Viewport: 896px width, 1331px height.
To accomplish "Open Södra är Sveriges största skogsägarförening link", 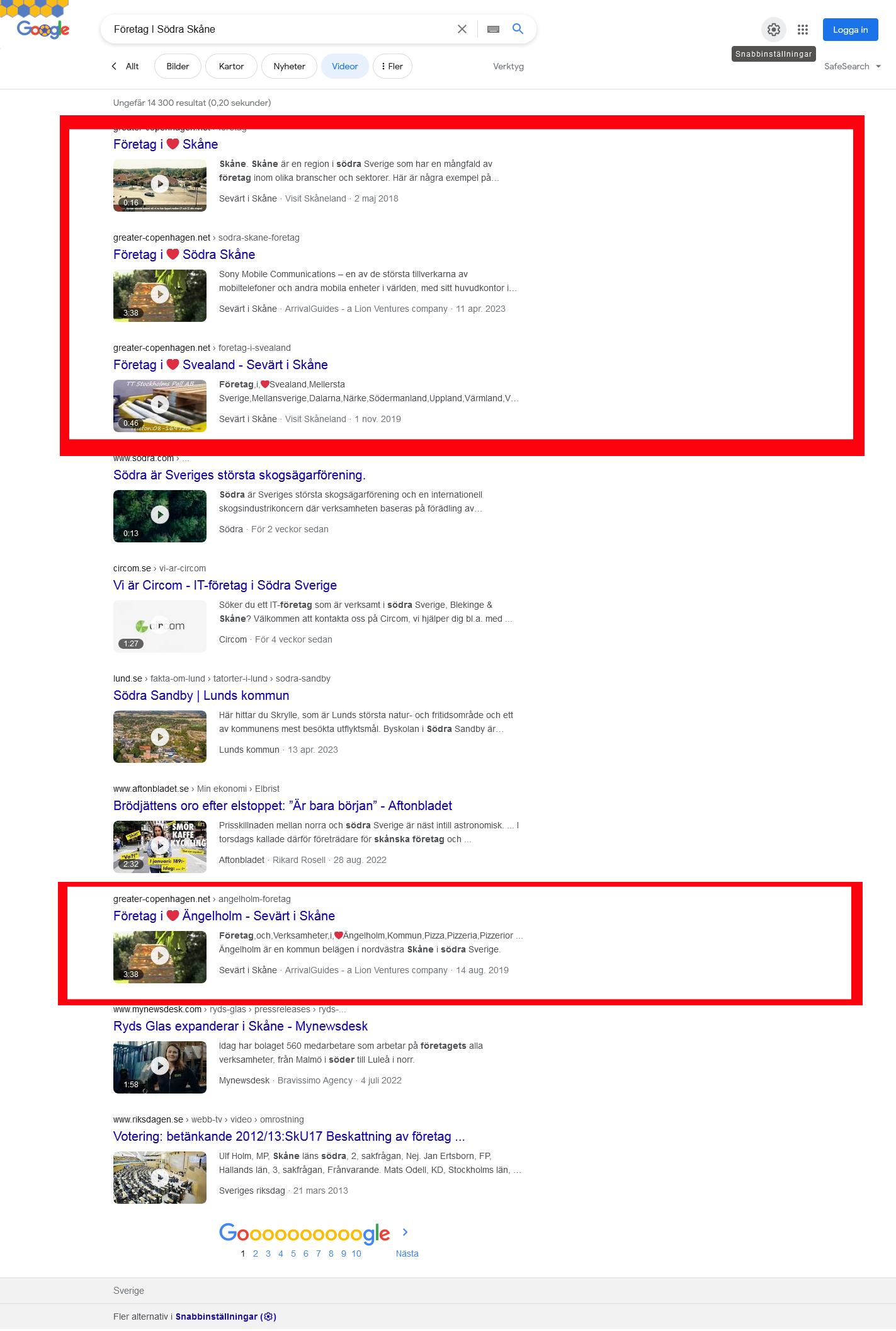I will 239,475.
